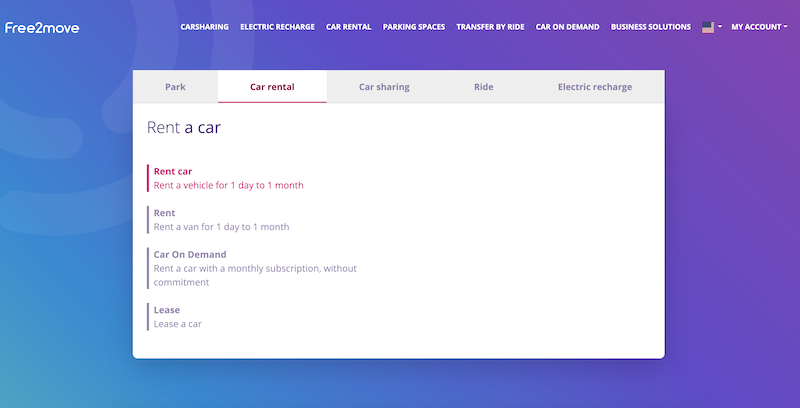Choose Transfer By Ride in the navigation
The height and width of the screenshot is (408, 800).
[490, 27]
